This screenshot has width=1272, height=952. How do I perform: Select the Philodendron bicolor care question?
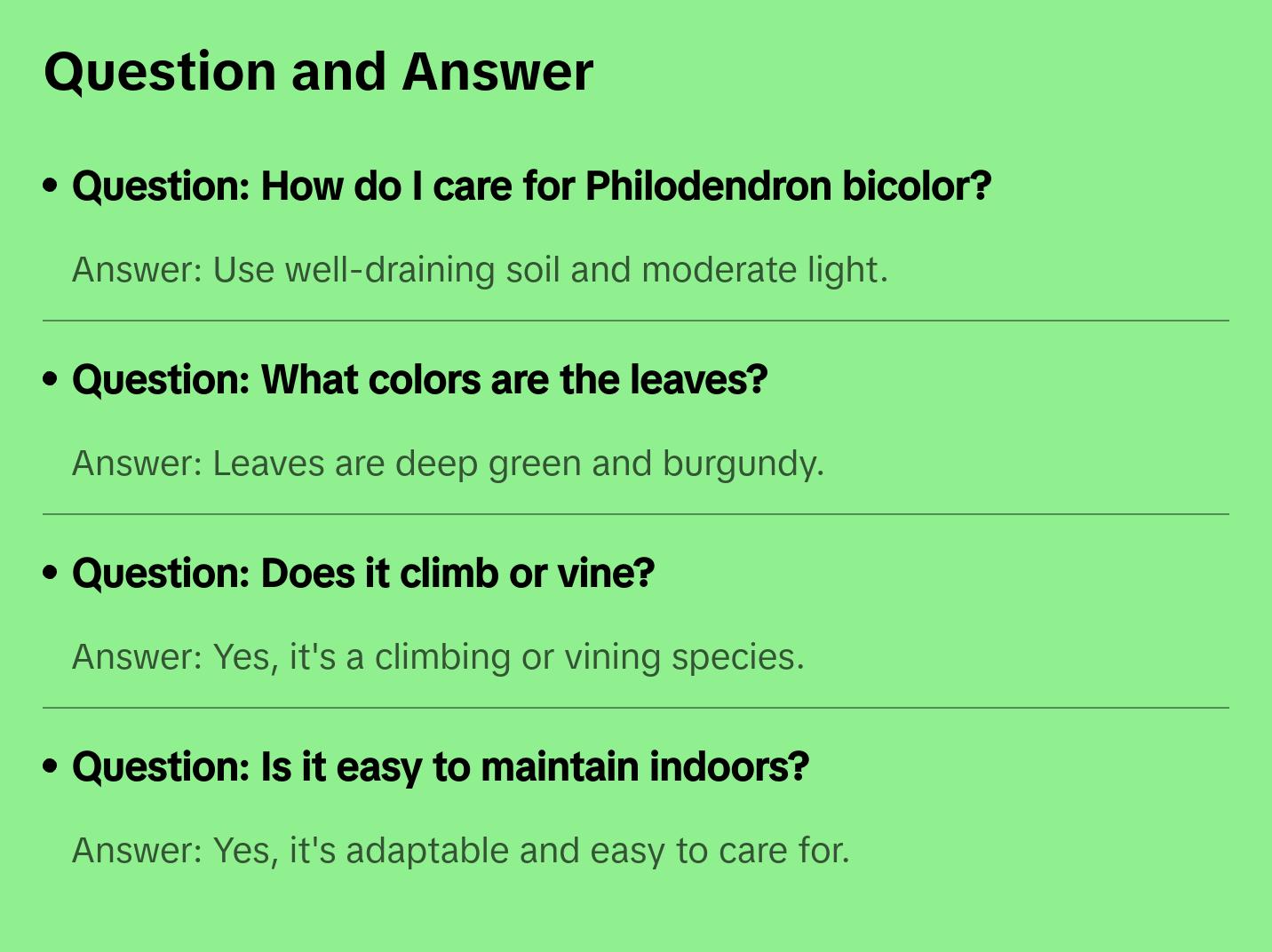tap(531, 186)
